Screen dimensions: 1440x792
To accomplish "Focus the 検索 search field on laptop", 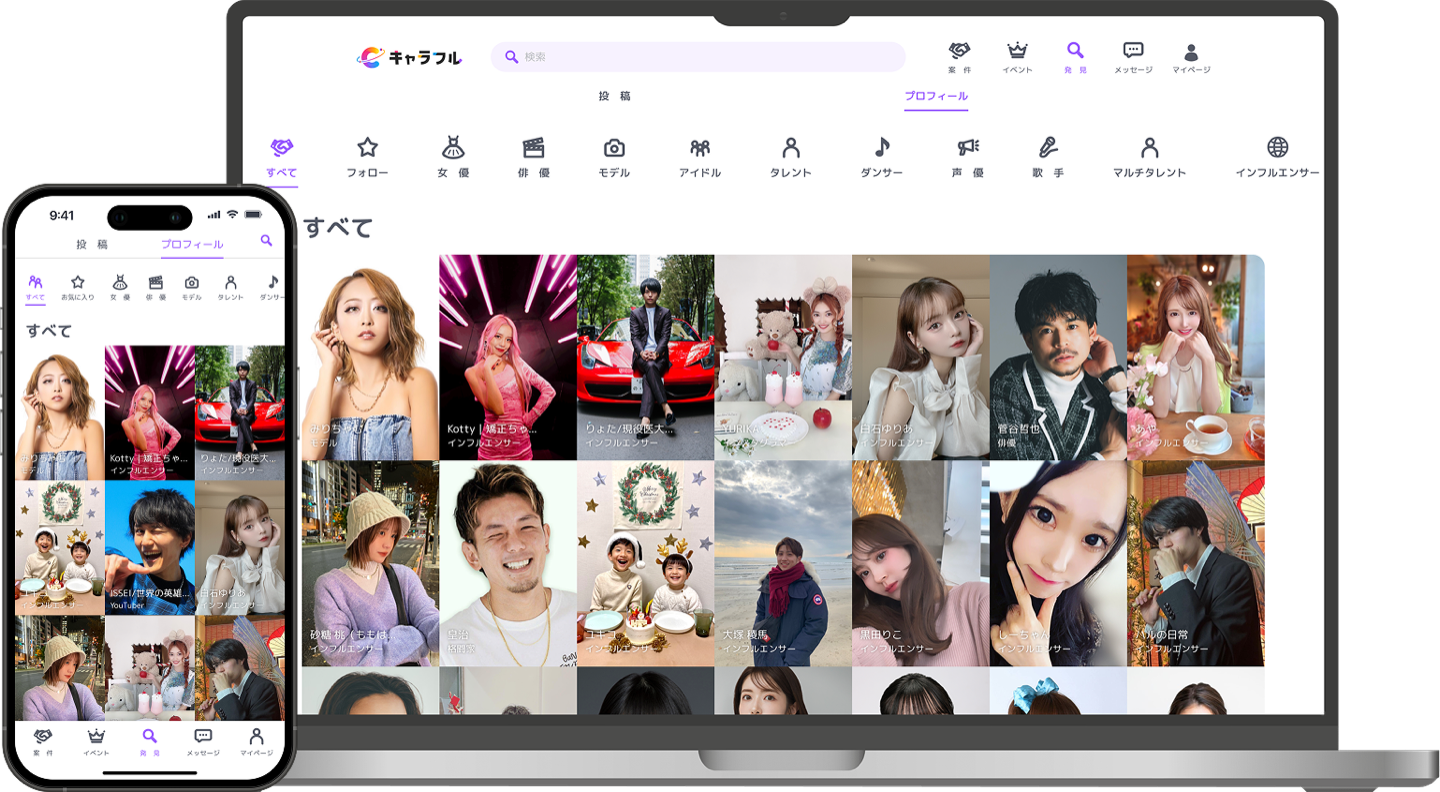I will 698,57.
